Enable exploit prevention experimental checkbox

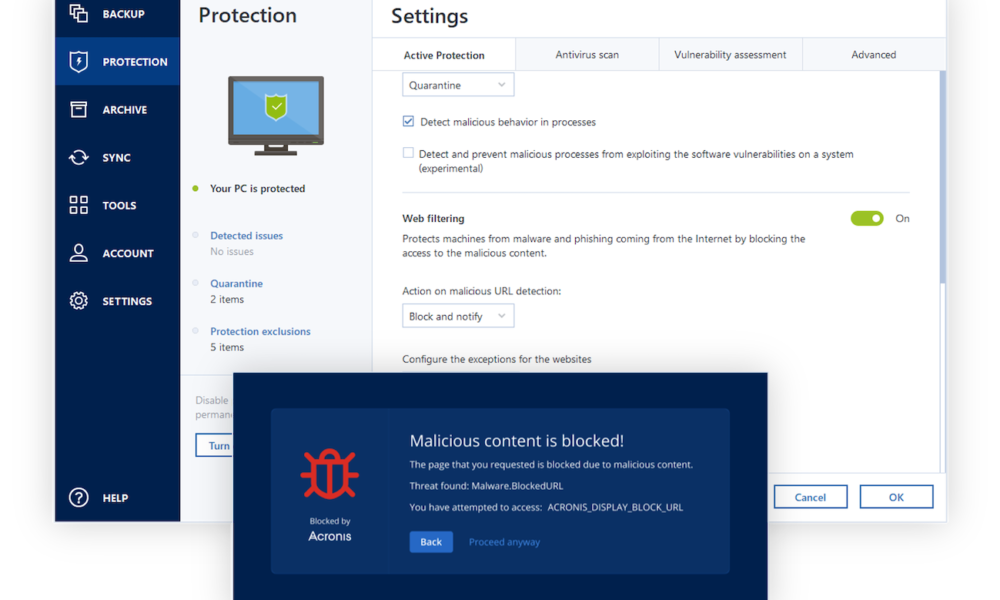[408, 154]
